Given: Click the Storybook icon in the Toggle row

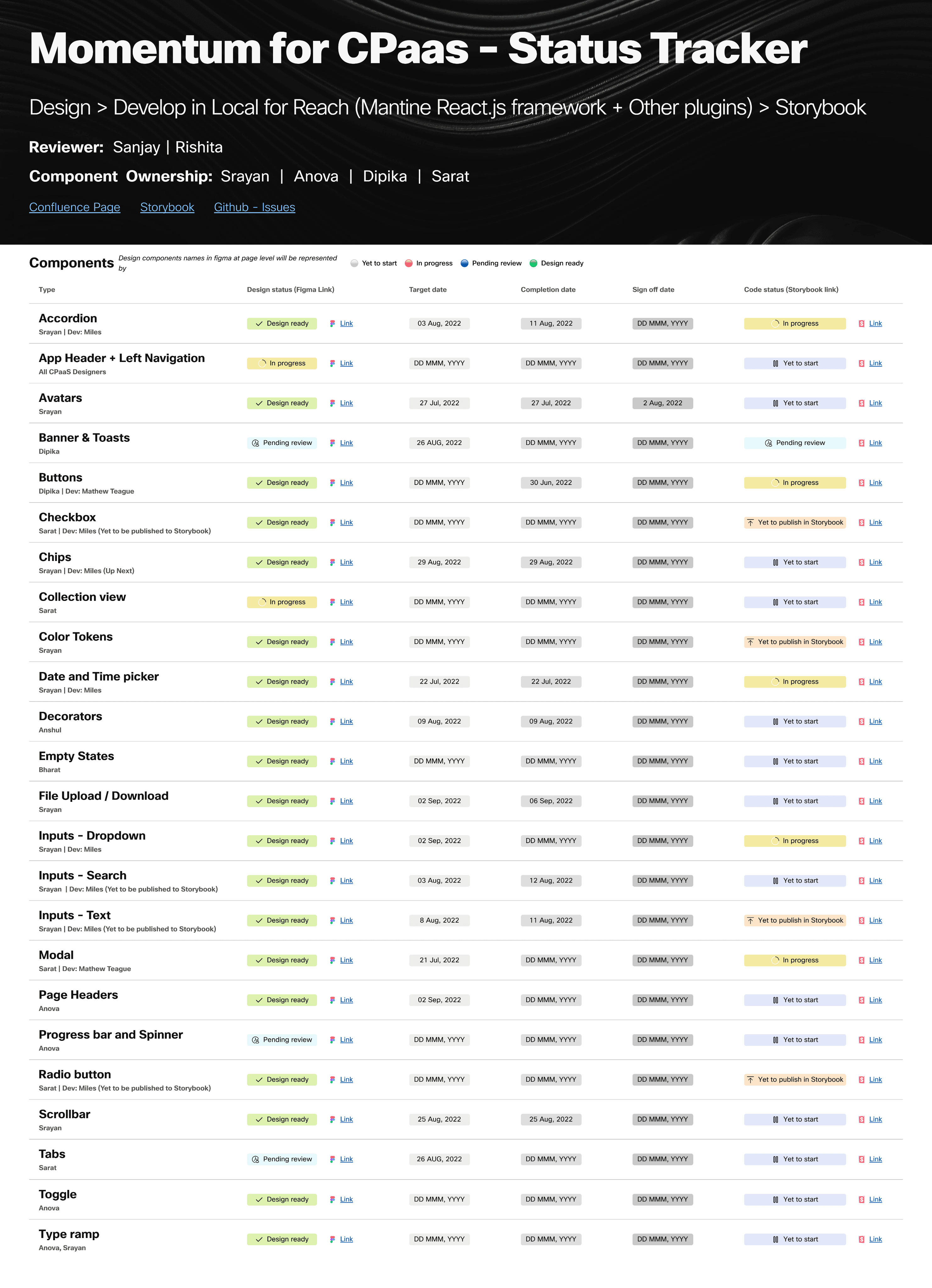Looking at the screenshot, I should 862,1199.
